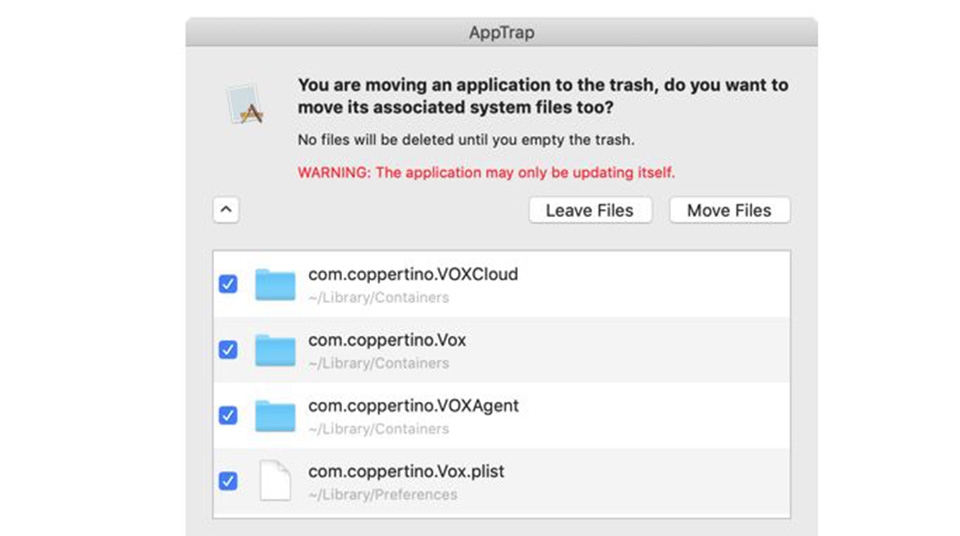Select the com.coppertino.Vox.plist file name
Screen dimensions: 960x536
point(406,471)
